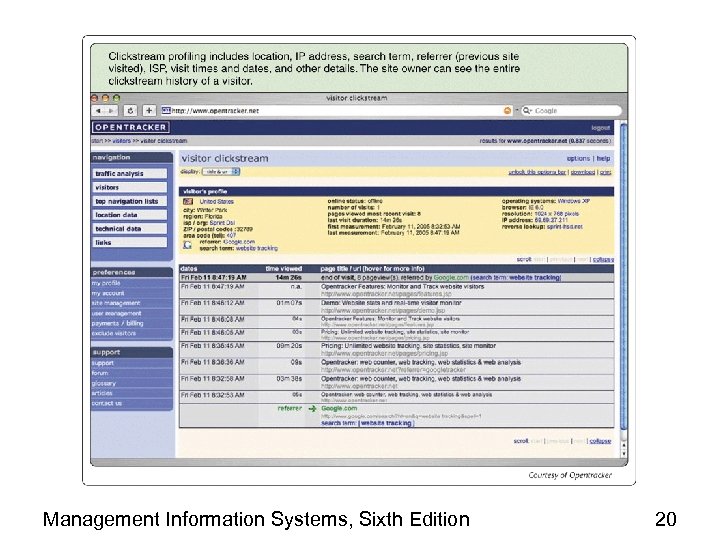This screenshot has width=720, height=540.
Task: Click the download link
Action: pos(583,172)
